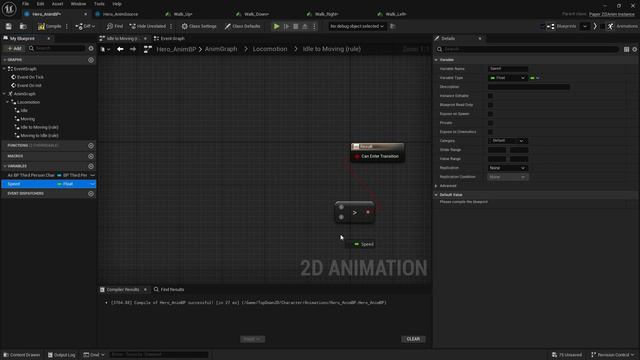This screenshot has width=640, height=360.
Task: Add a new macro via plus icon
Action: click(91, 156)
